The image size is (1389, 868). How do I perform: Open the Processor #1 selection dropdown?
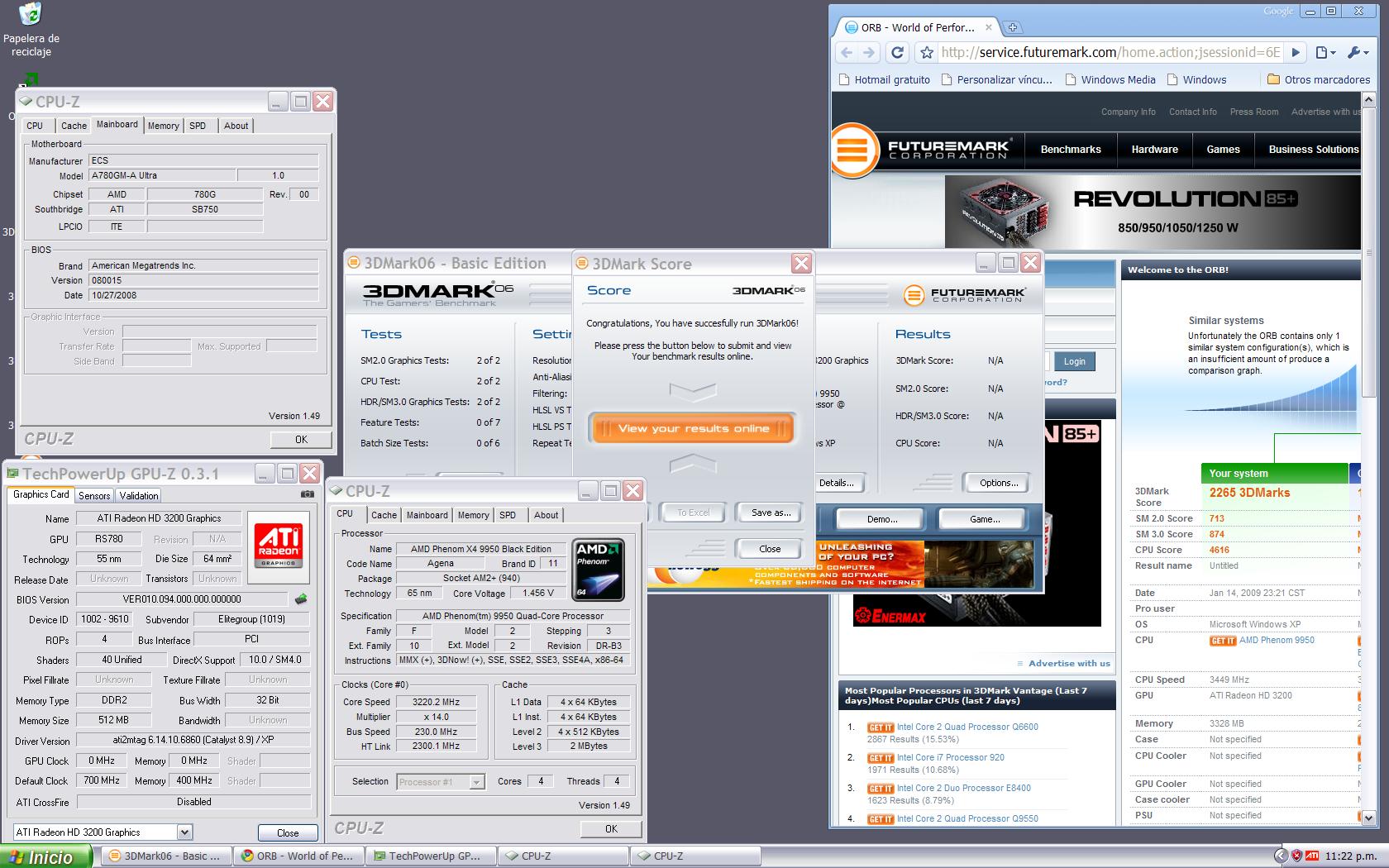point(476,782)
